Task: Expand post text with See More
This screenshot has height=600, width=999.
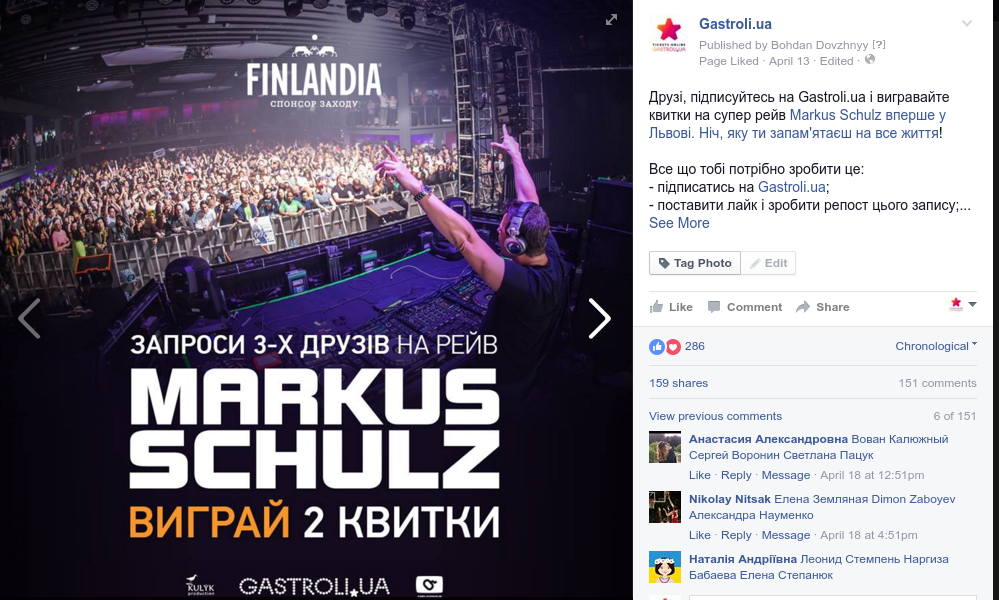Action: coord(679,223)
